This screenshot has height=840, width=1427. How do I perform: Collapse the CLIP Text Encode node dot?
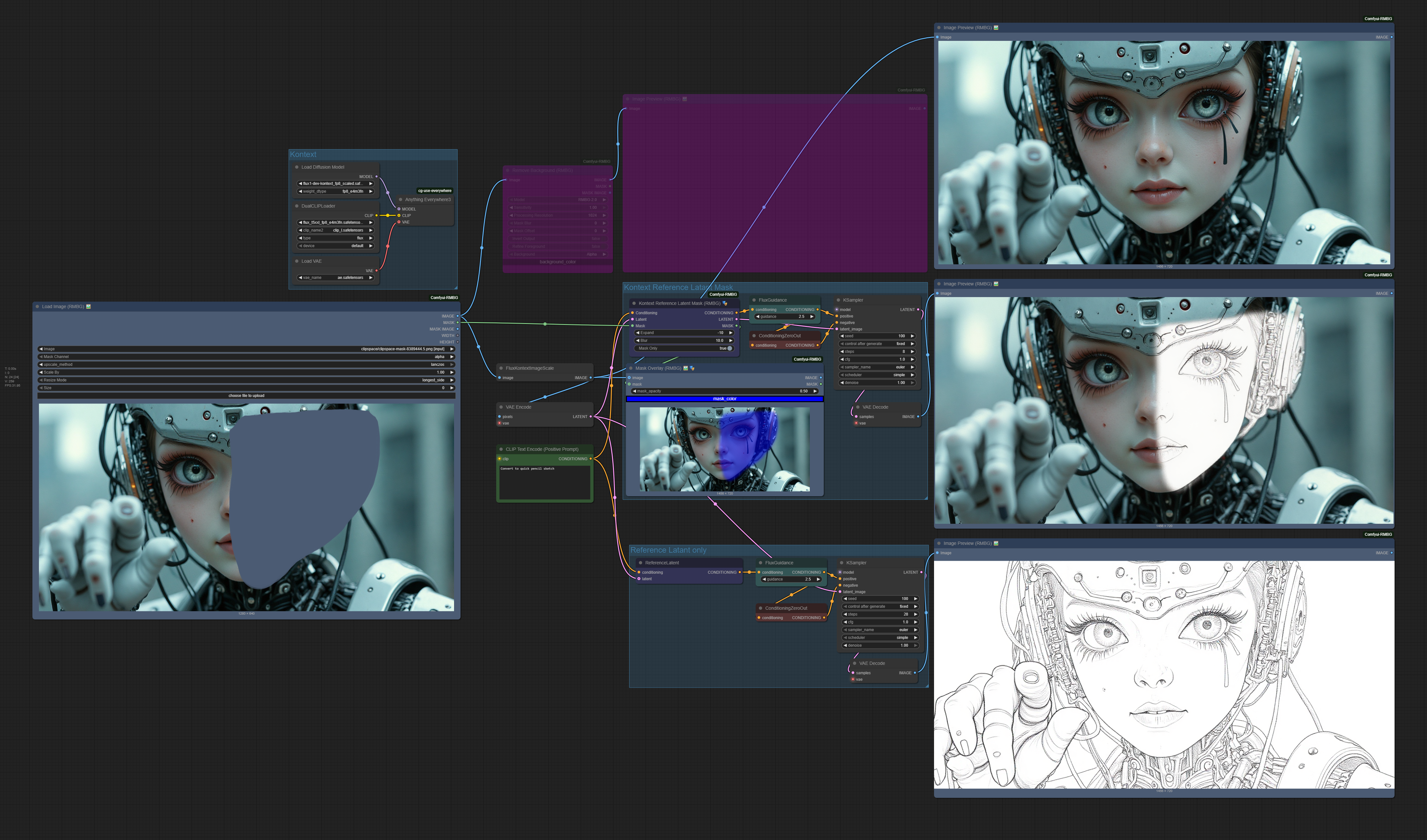[x=501, y=449]
